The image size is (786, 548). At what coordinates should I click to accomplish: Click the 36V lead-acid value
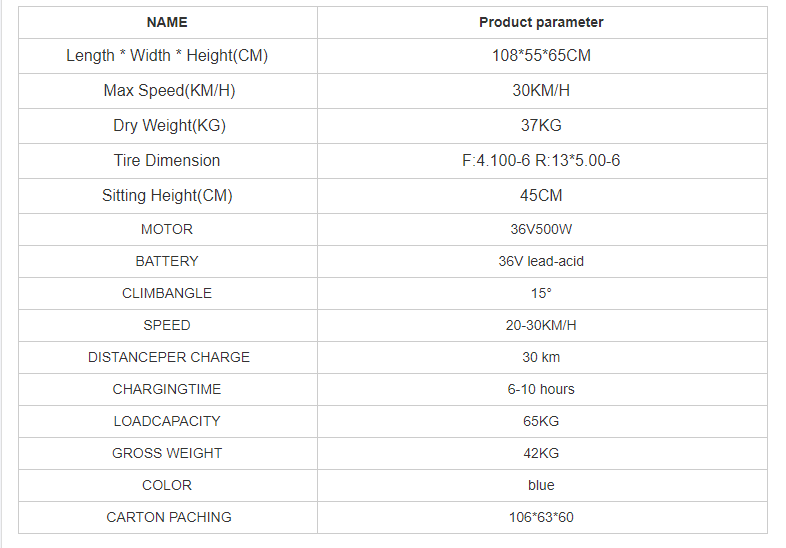[x=541, y=261]
